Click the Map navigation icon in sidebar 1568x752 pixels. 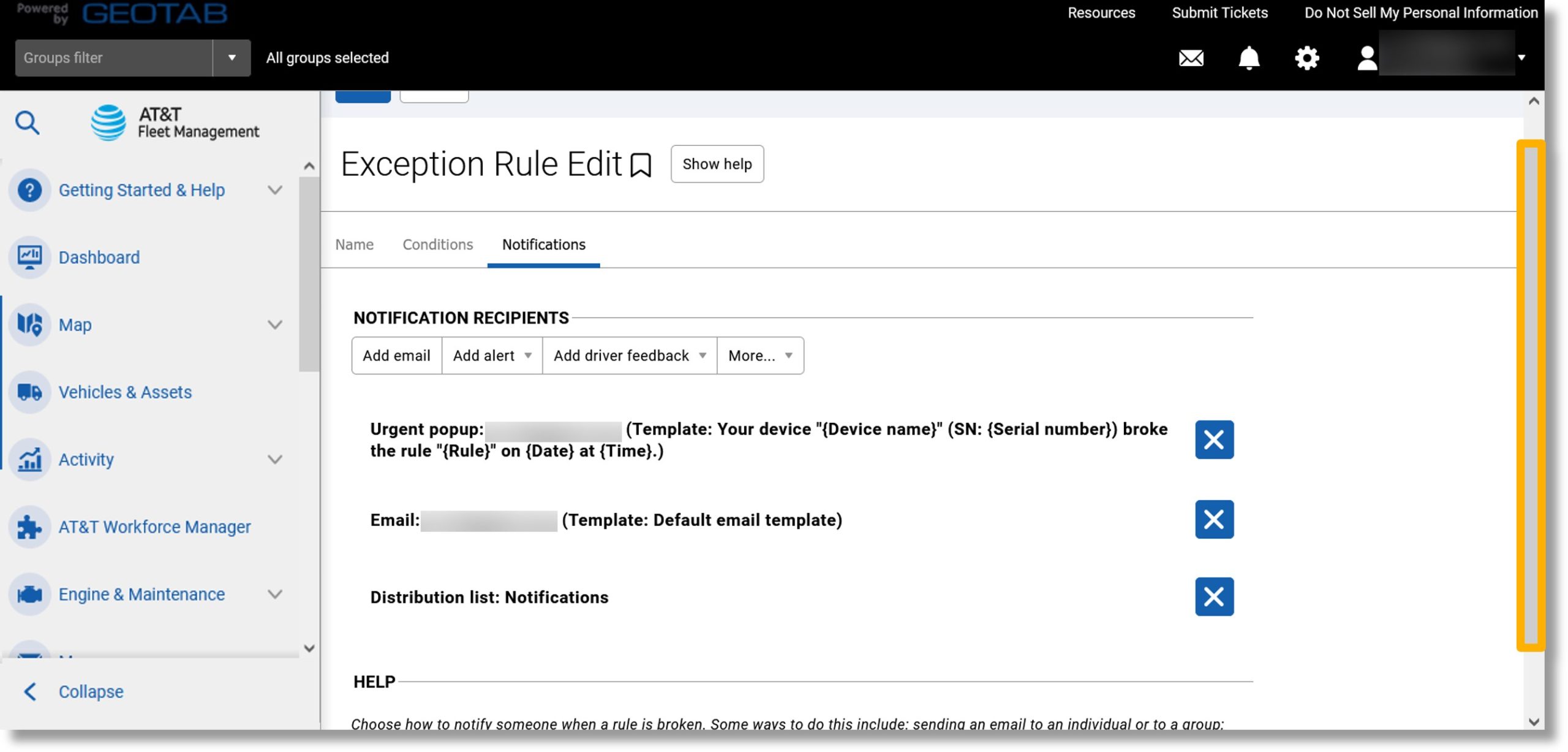[31, 324]
